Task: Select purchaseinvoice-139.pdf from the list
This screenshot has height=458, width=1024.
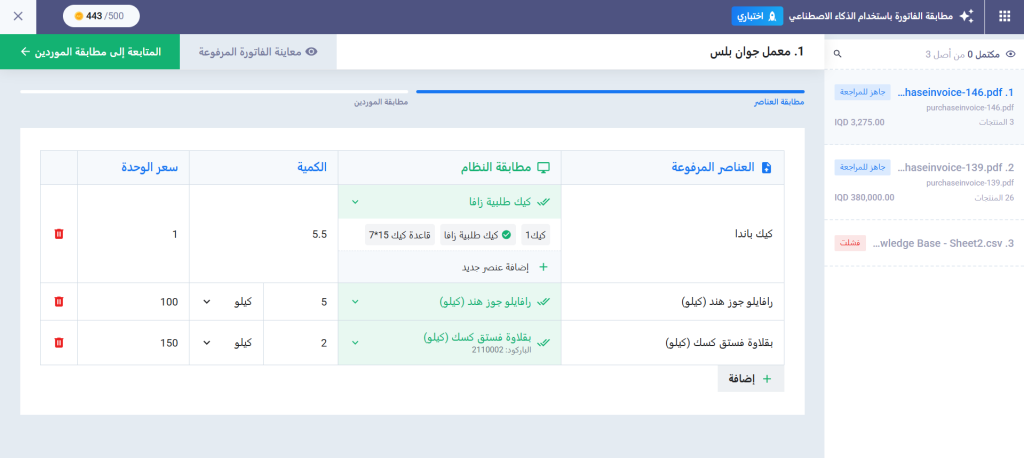Action: tap(925, 168)
